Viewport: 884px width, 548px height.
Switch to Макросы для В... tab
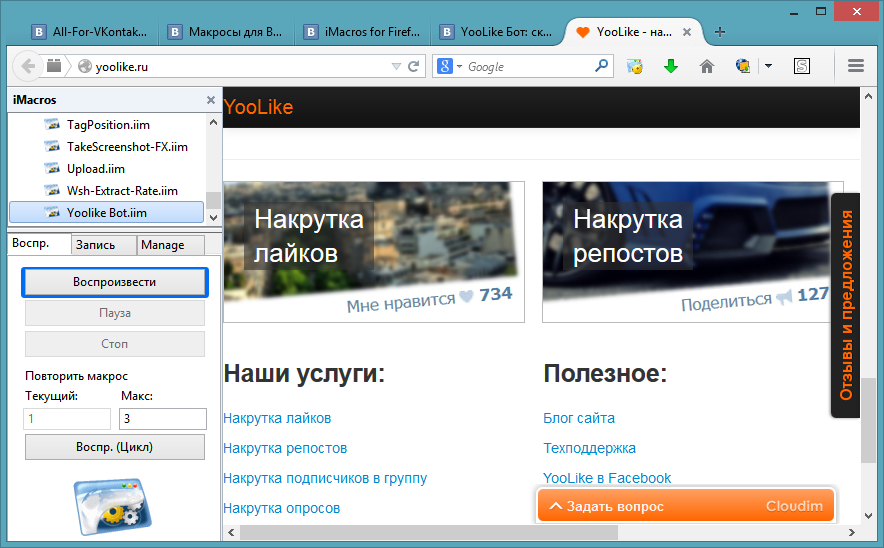(227, 32)
